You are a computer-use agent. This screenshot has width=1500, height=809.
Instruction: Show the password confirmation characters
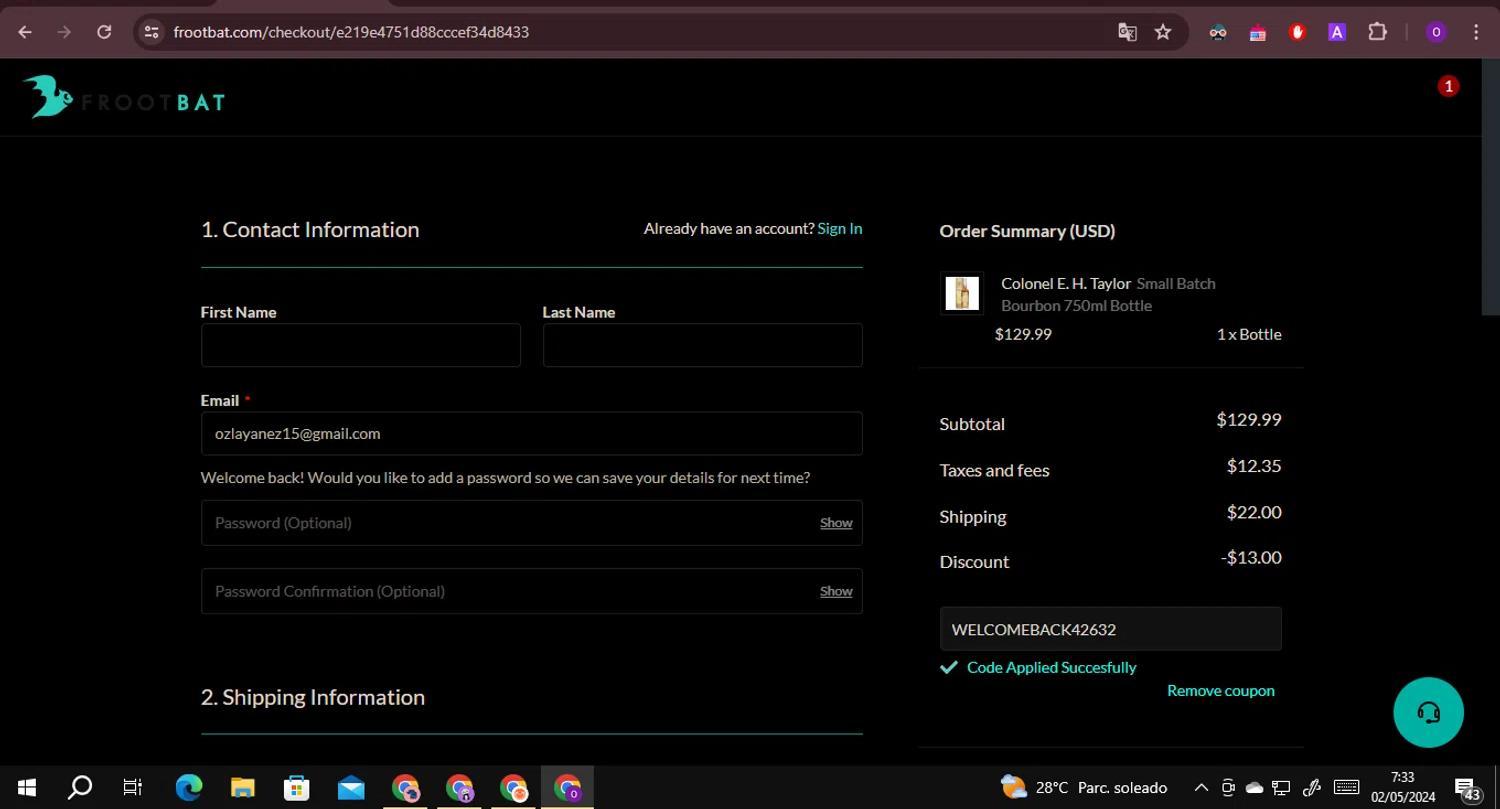click(x=836, y=591)
